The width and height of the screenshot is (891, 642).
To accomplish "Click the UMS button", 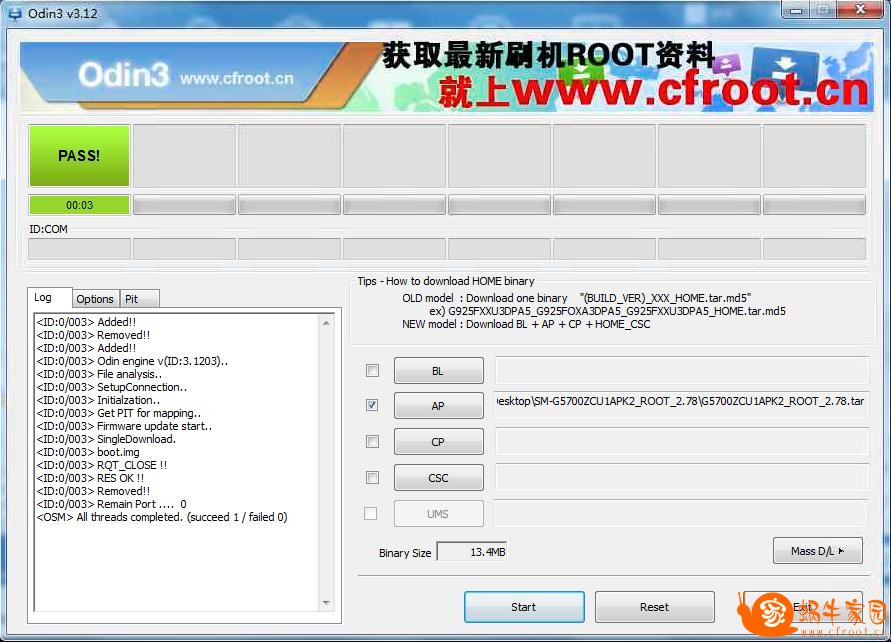I will (x=439, y=514).
